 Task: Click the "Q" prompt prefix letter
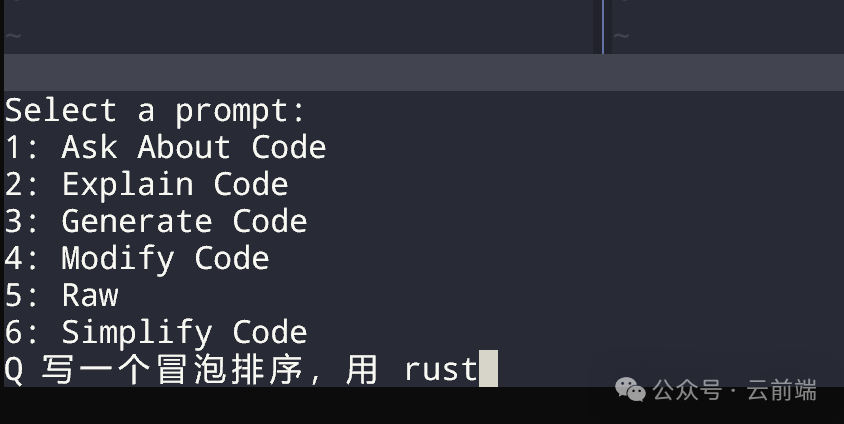pyautogui.click(x=13, y=371)
